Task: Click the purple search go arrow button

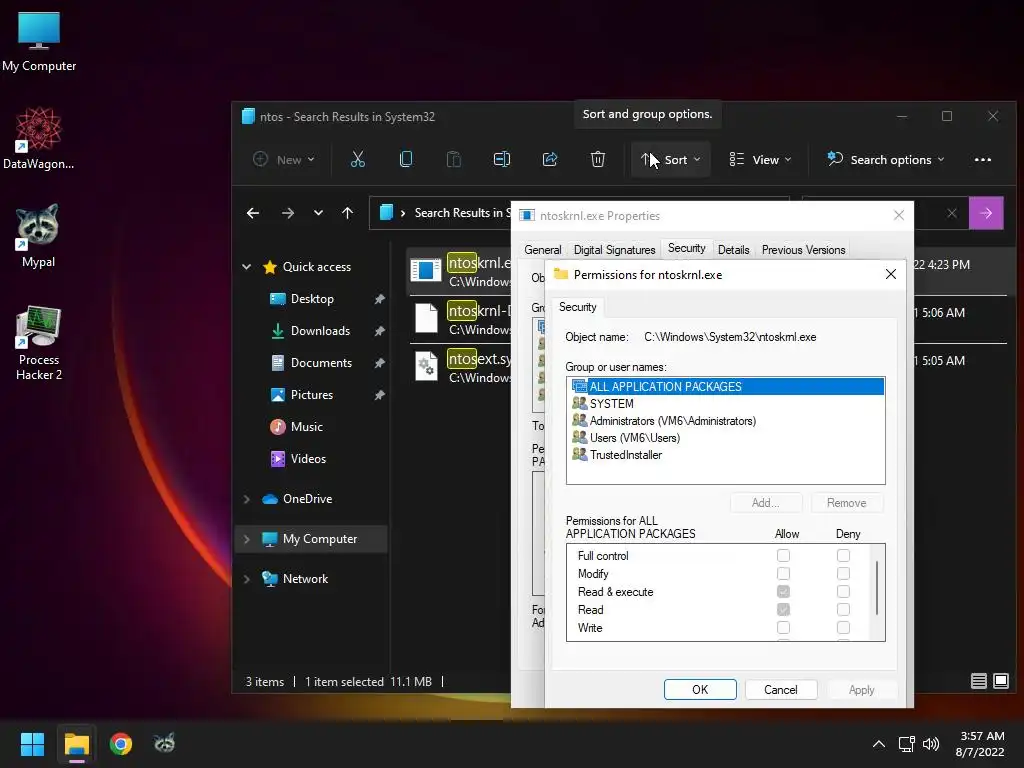Action: click(986, 213)
